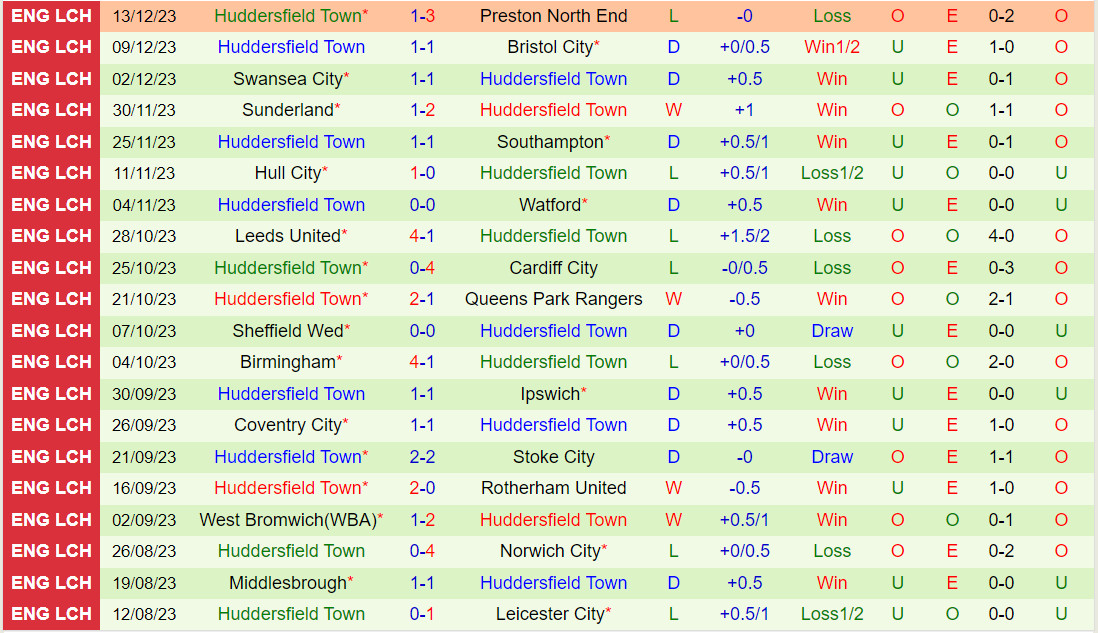Click the Hull City team name
Image resolution: width=1098 pixels, height=633 pixels.
pyautogui.click(x=288, y=173)
